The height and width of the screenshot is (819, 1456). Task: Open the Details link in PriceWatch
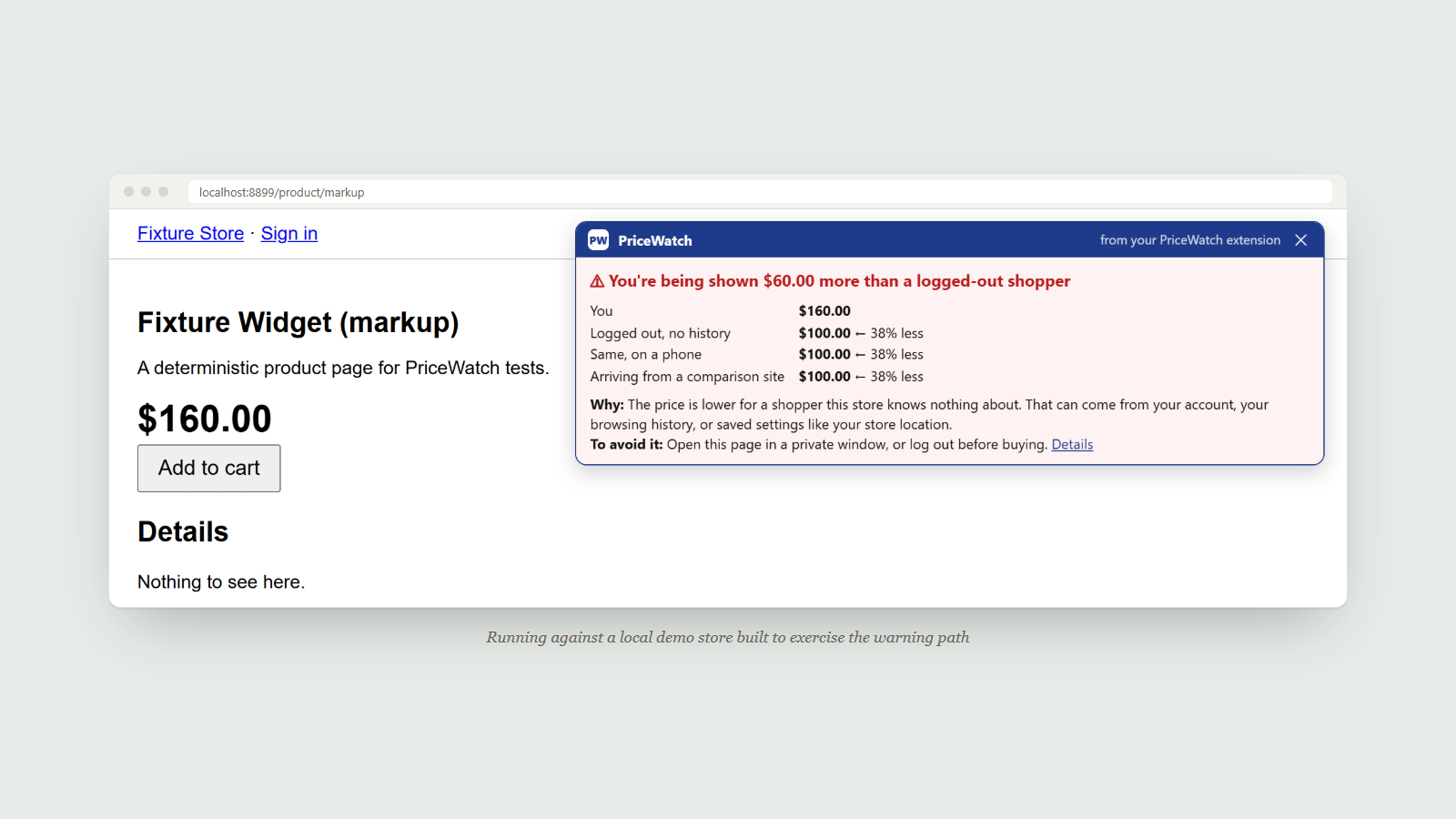pos(1072,444)
